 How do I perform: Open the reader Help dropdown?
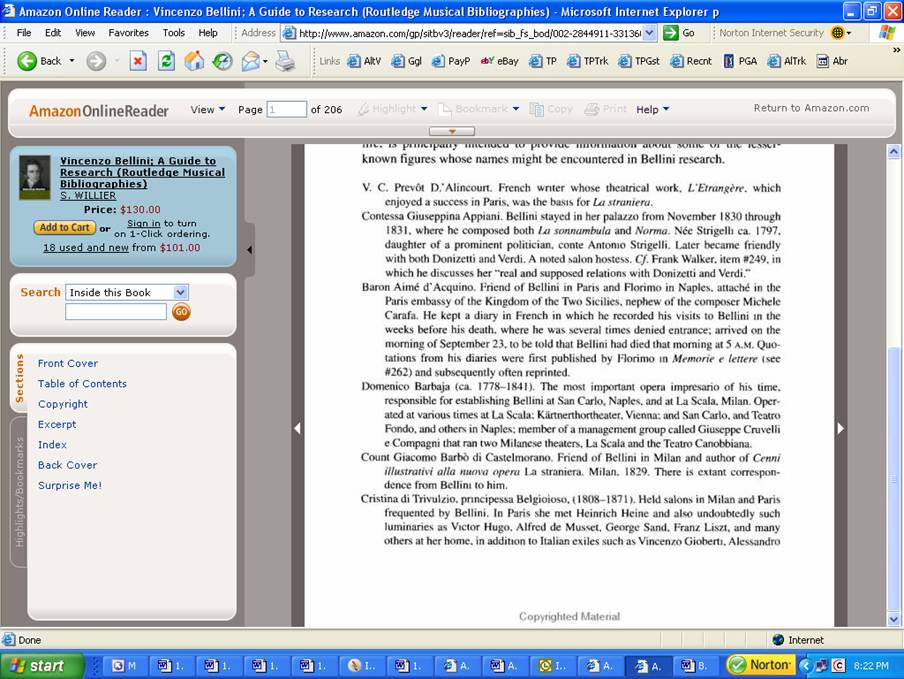tap(653, 109)
